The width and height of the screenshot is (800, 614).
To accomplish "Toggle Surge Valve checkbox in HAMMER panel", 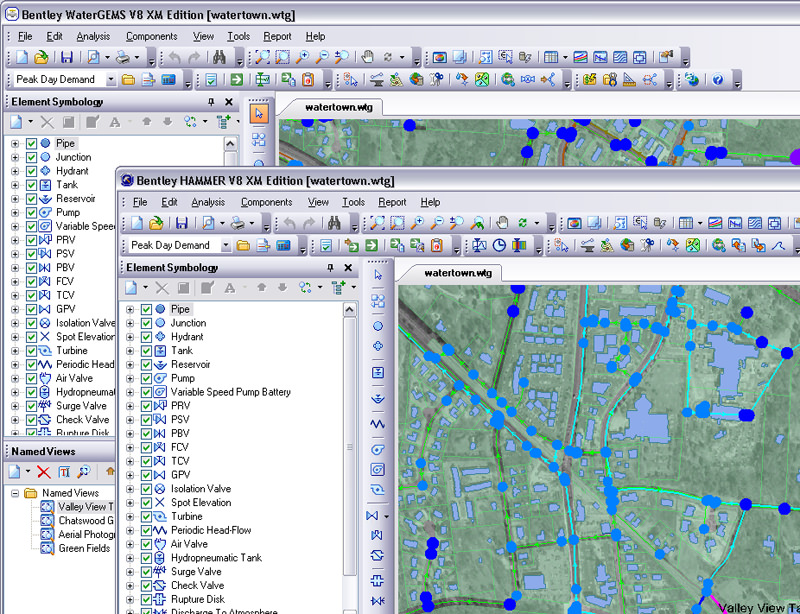I will tap(147, 572).
